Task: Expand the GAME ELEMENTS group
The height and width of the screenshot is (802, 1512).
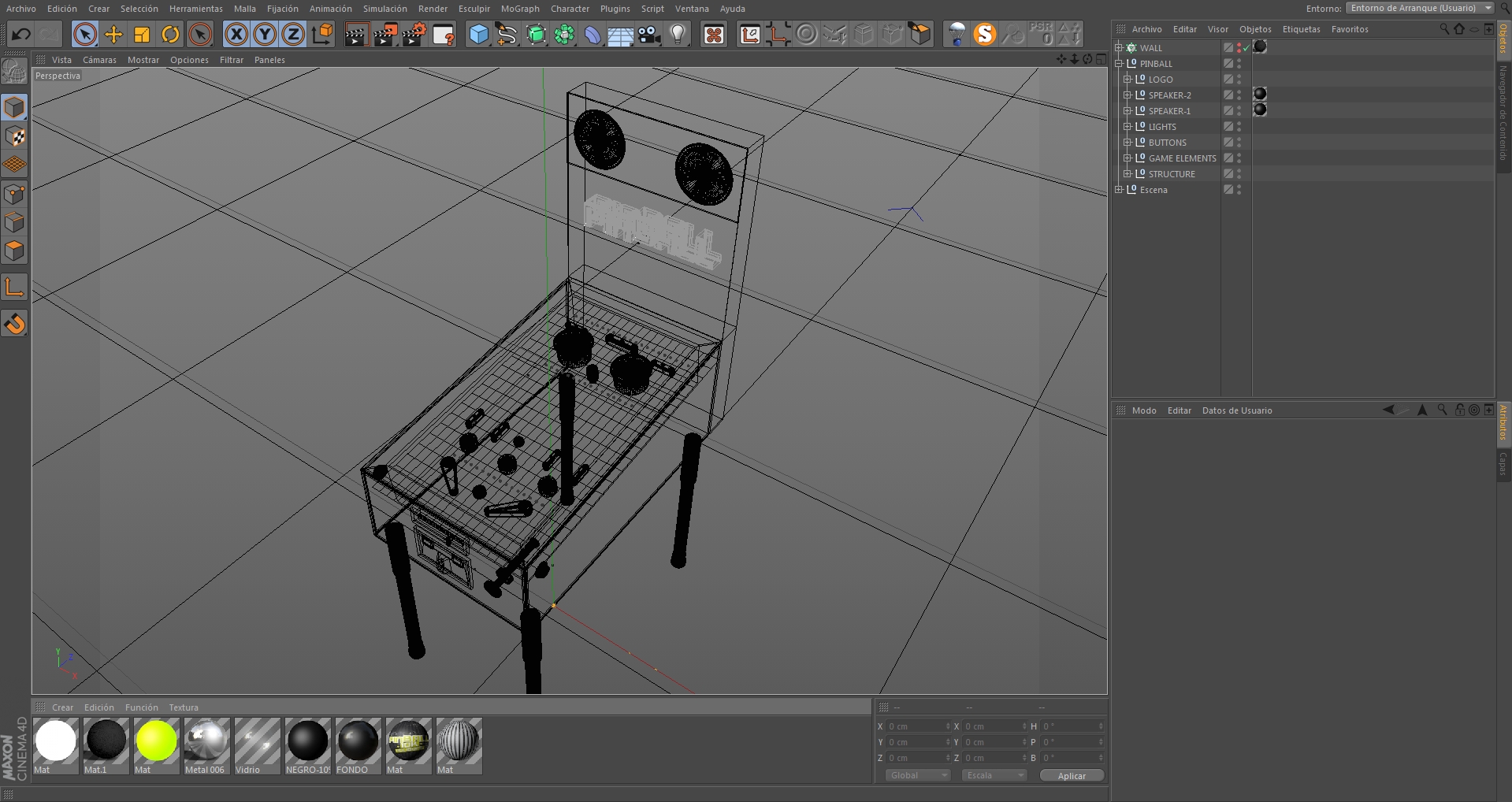Action: tap(1127, 158)
